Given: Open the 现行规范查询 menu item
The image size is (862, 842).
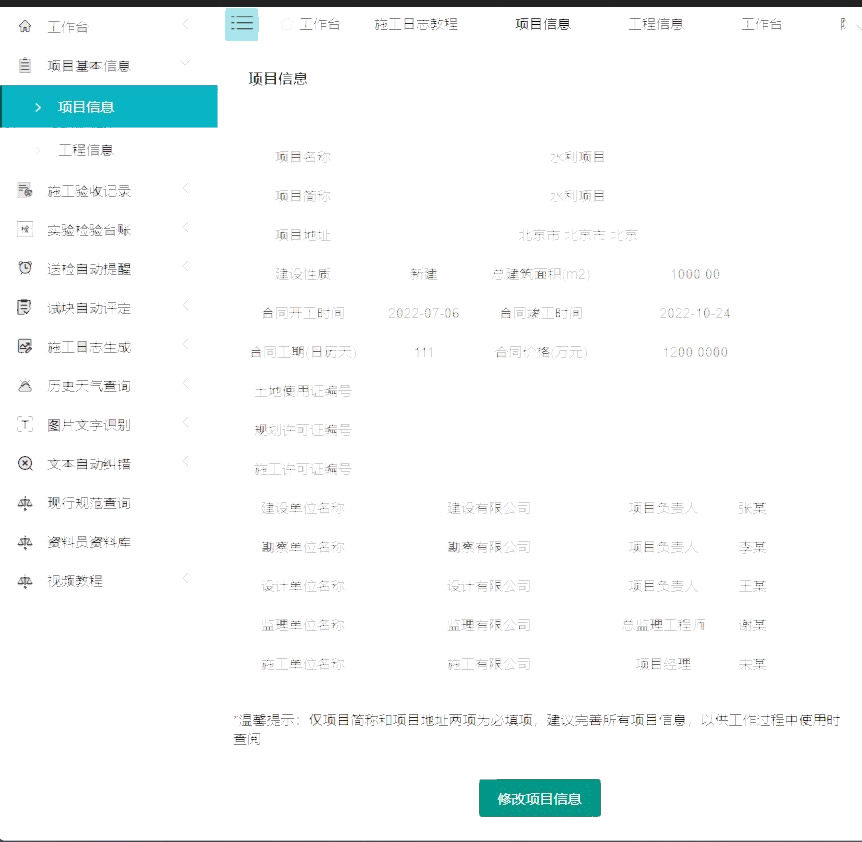Looking at the screenshot, I should [89, 503].
